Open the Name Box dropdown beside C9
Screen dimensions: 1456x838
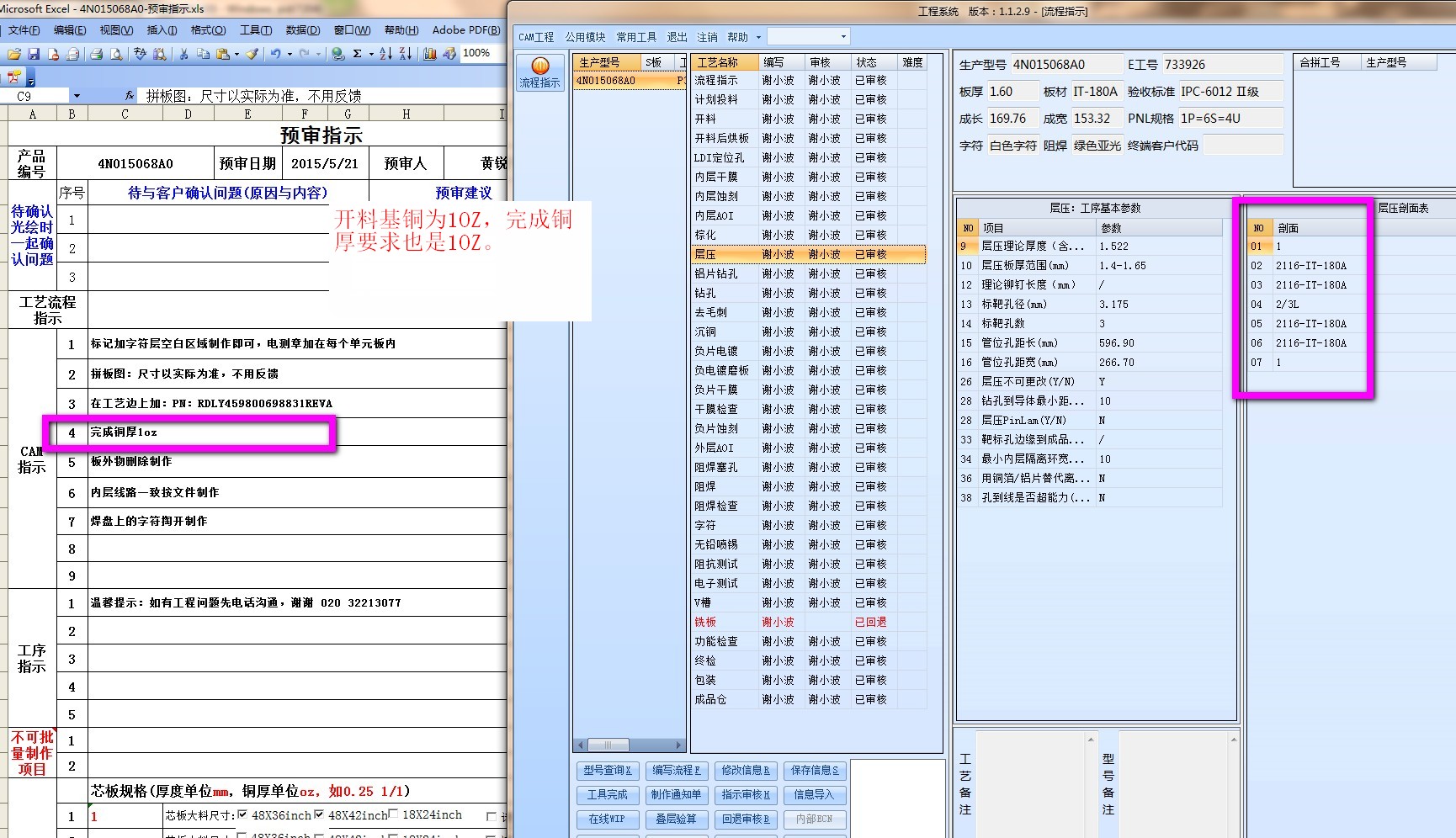click(x=77, y=96)
